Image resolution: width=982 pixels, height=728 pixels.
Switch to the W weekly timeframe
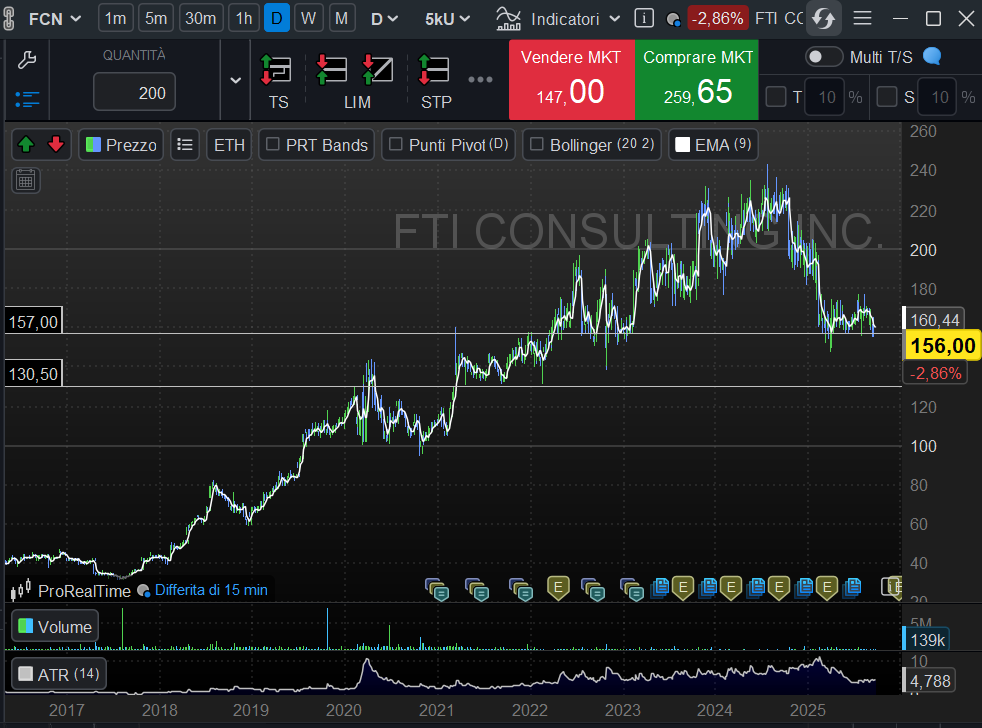(x=309, y=18)
